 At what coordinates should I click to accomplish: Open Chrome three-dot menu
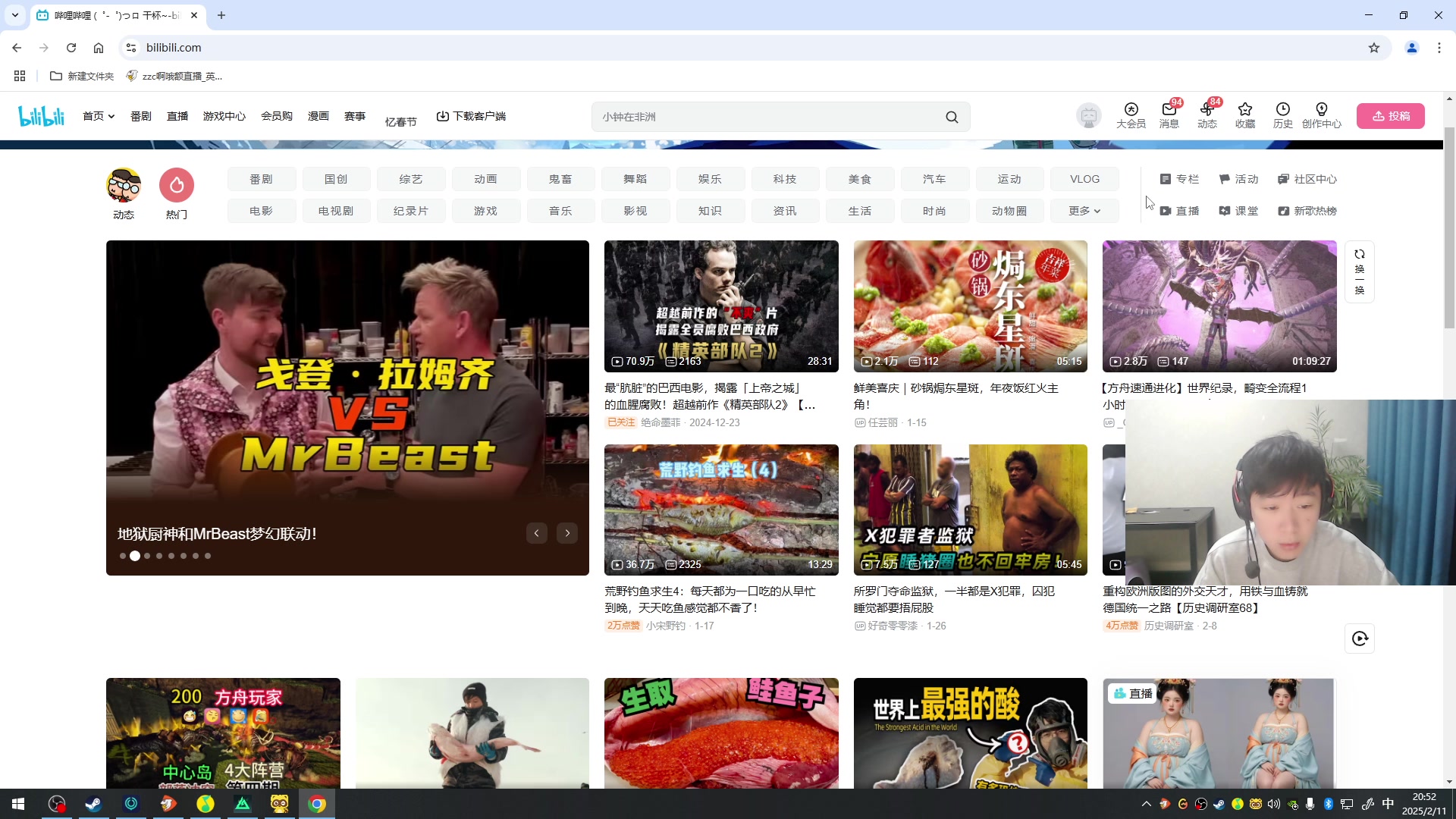(x=1439, y=48)
